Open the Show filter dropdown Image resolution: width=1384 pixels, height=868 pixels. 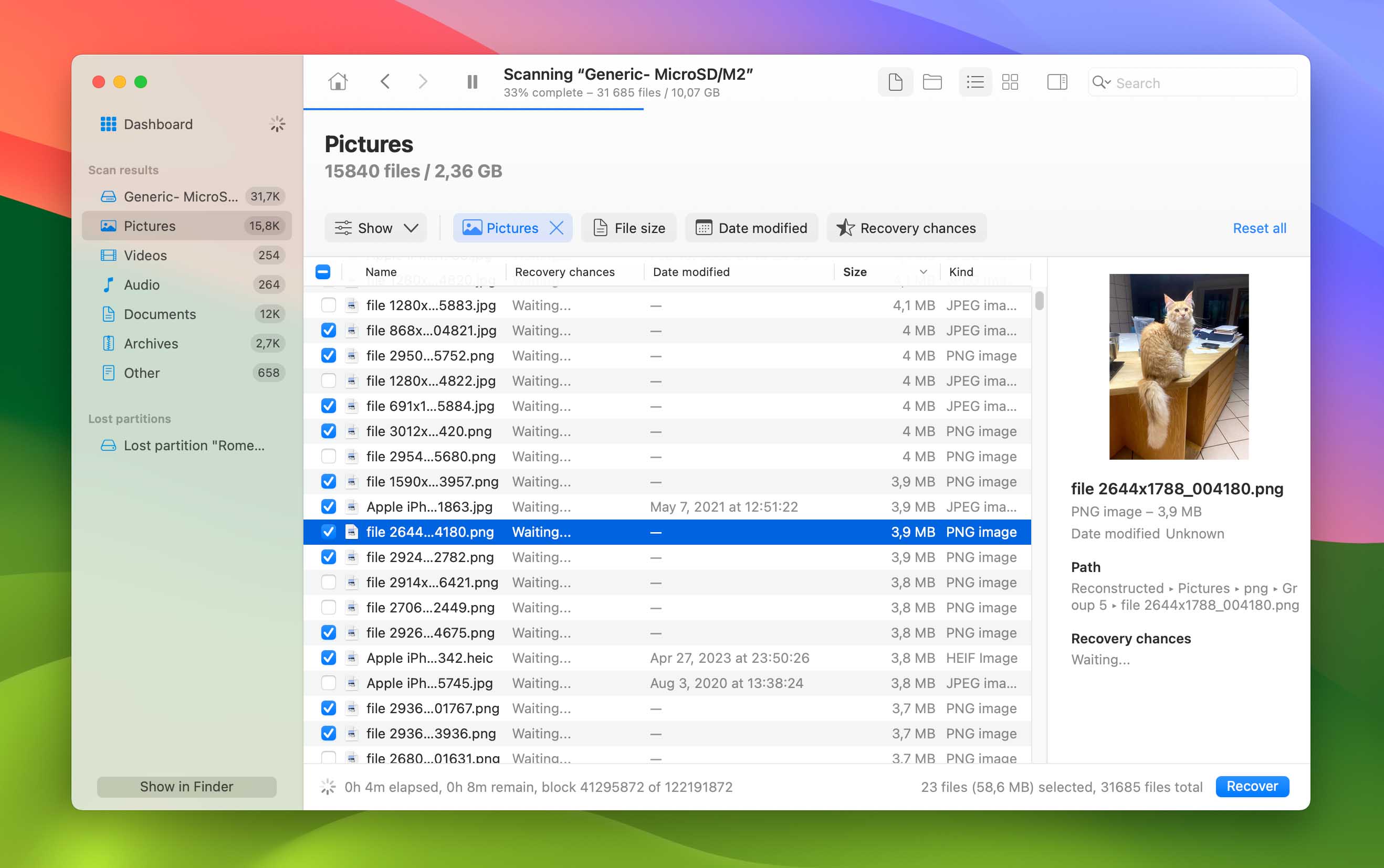(x=375, y=228)
